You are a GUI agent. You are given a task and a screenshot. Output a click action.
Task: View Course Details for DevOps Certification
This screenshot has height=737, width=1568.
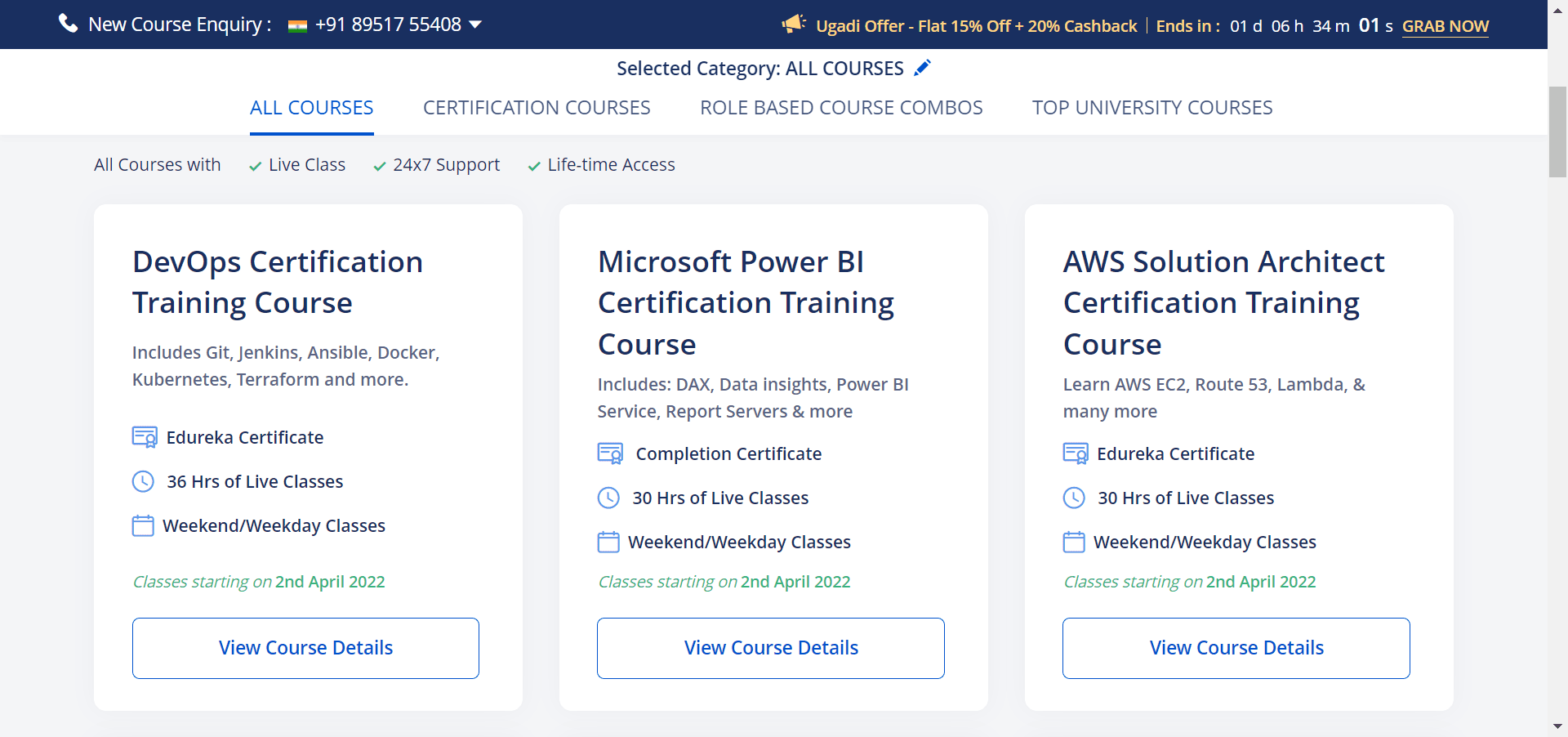pyautogui.click(x=305, y=648)
